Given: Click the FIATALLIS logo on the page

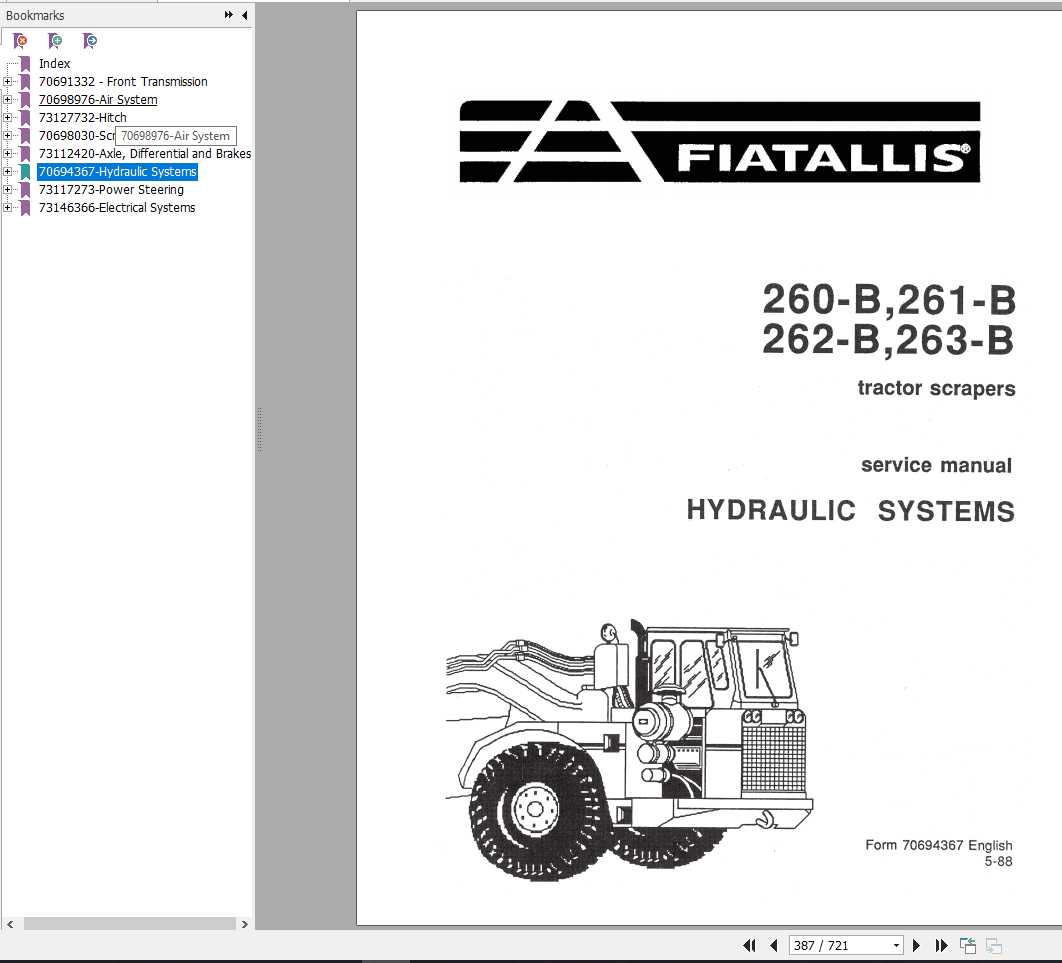Looking at the screenshot, I should (x=720, y=142).
